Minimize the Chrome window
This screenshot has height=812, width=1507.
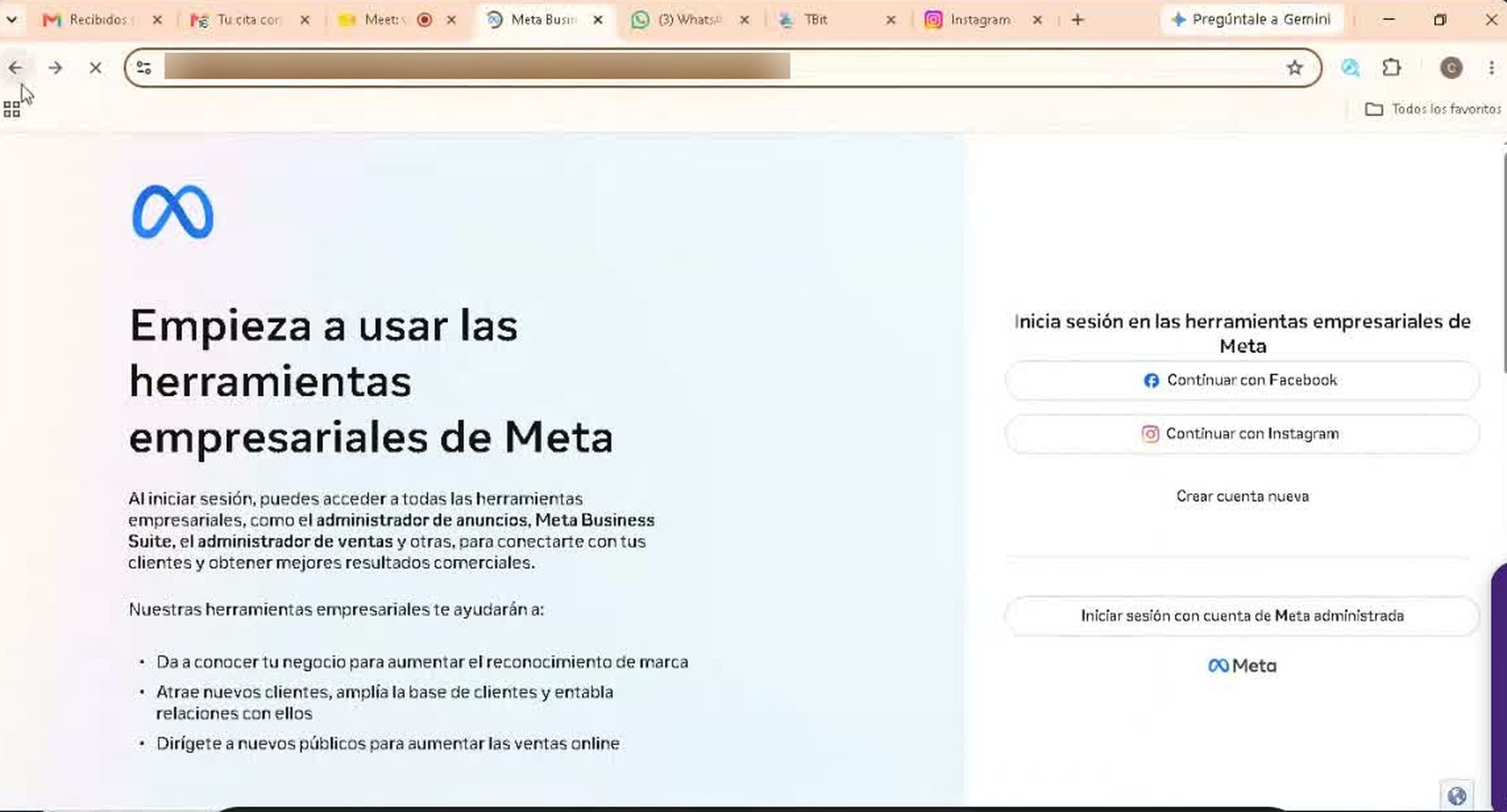tap(1388, 19)
